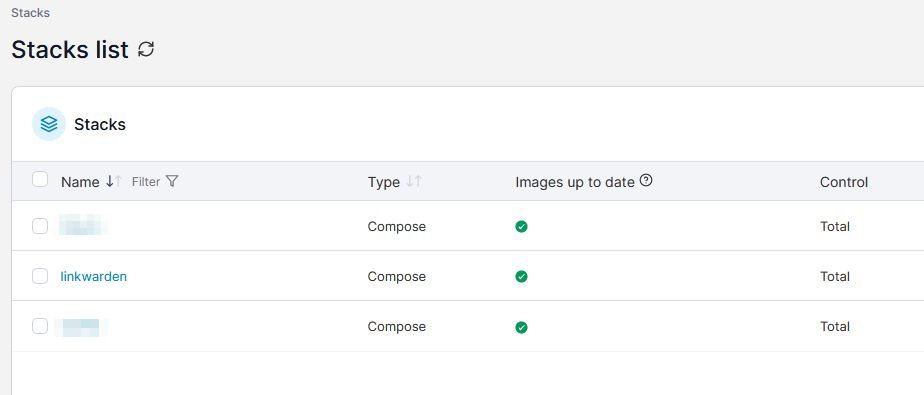This screenshot has width=924, height=395.
Task: Open the Images up to date help icon
Action: pos(646,181)
